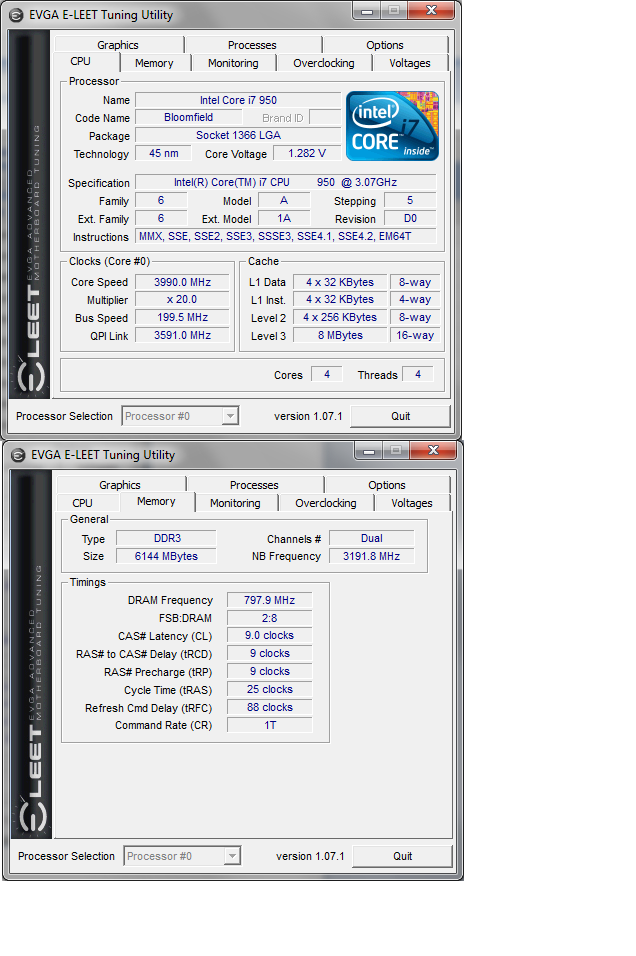Click the Specification field with '@ 3.07GHz'
Viewport: 636px width, 956px height.
tap(285, 182)
